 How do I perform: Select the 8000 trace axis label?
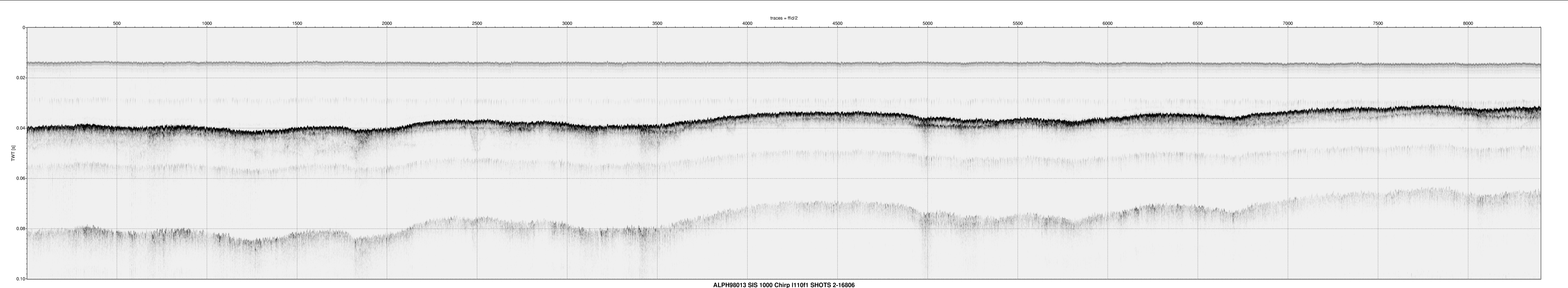(x=1468, y=23)
